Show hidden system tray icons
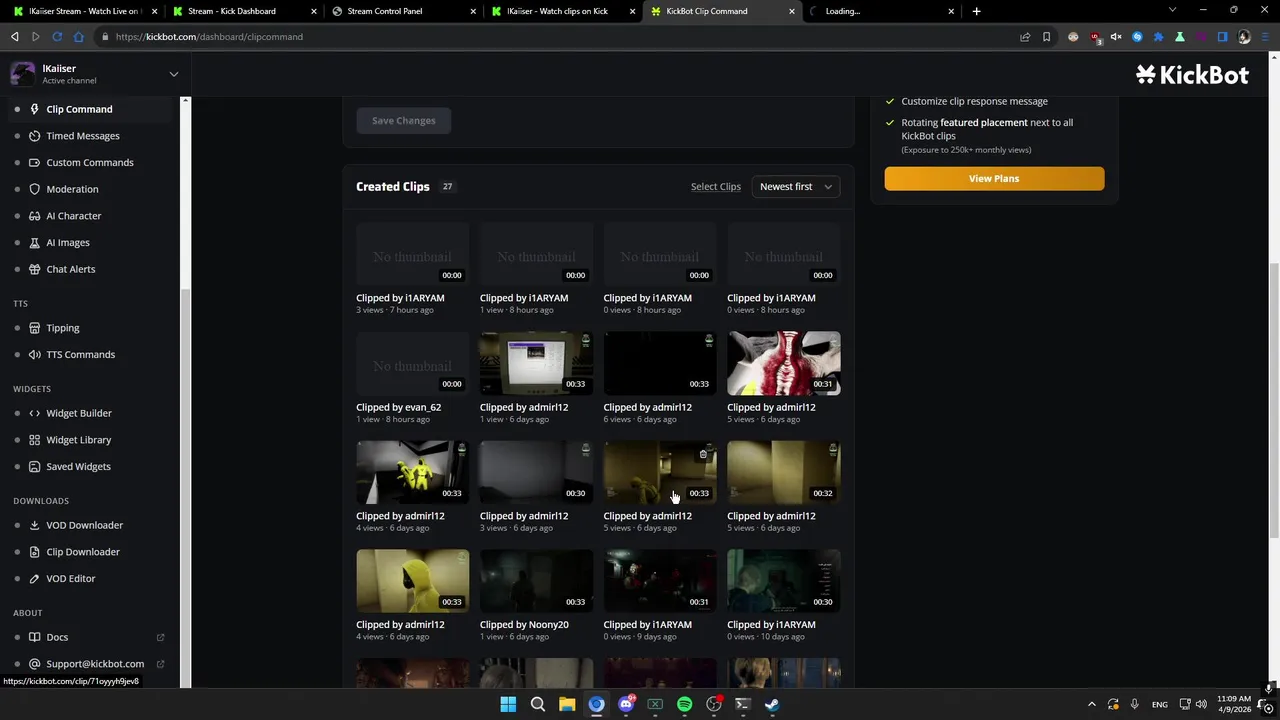The image size is (1280, 720). (x=1091, y=704)
